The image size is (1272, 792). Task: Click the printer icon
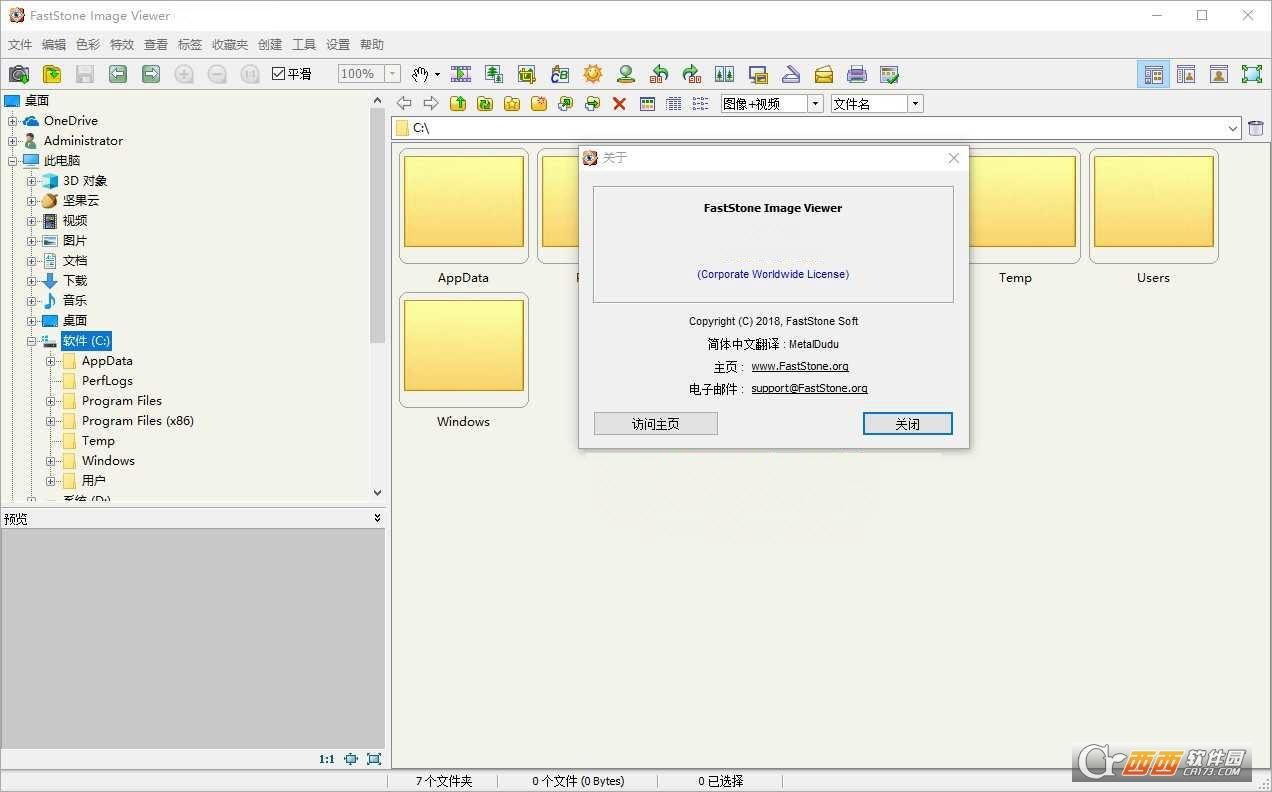pos(857,74)
